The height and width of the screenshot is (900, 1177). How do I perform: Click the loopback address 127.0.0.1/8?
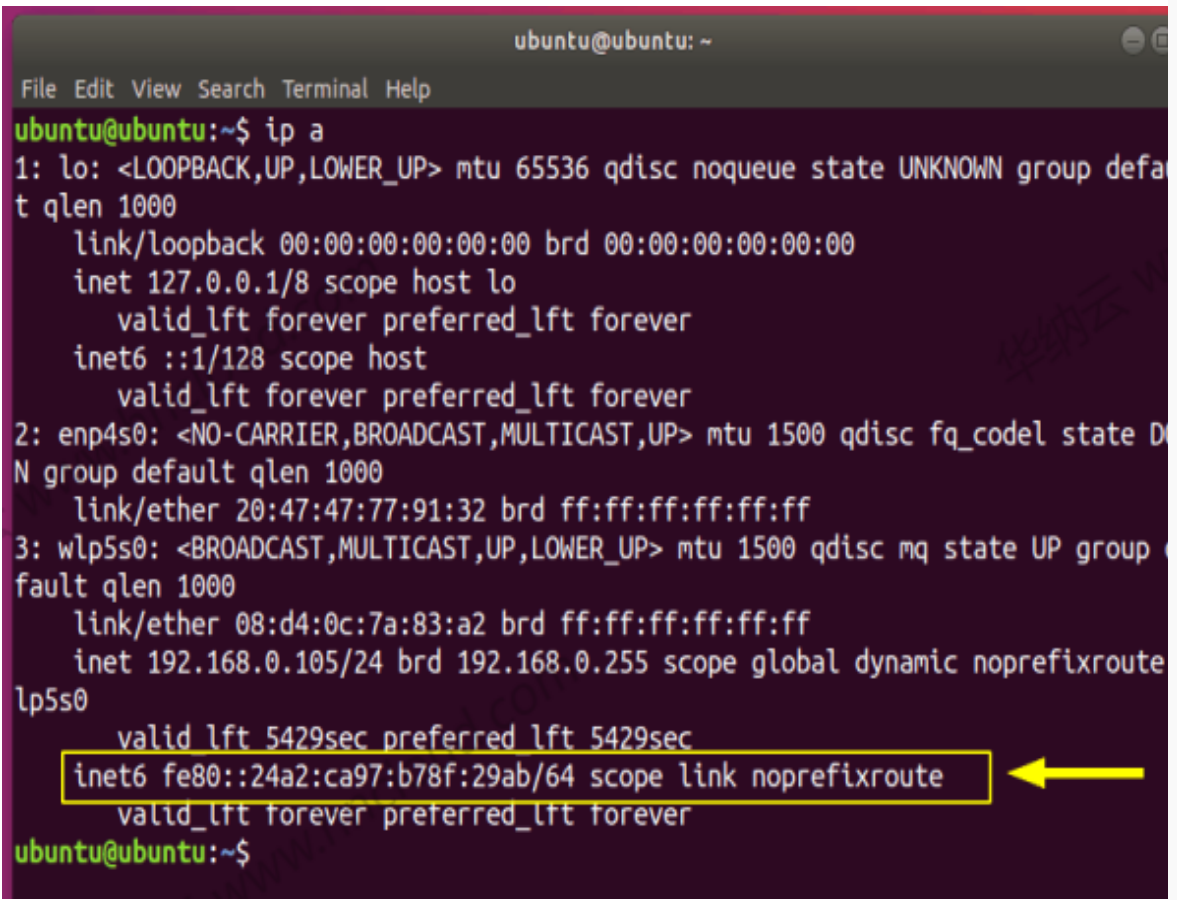tap(228, 283)
